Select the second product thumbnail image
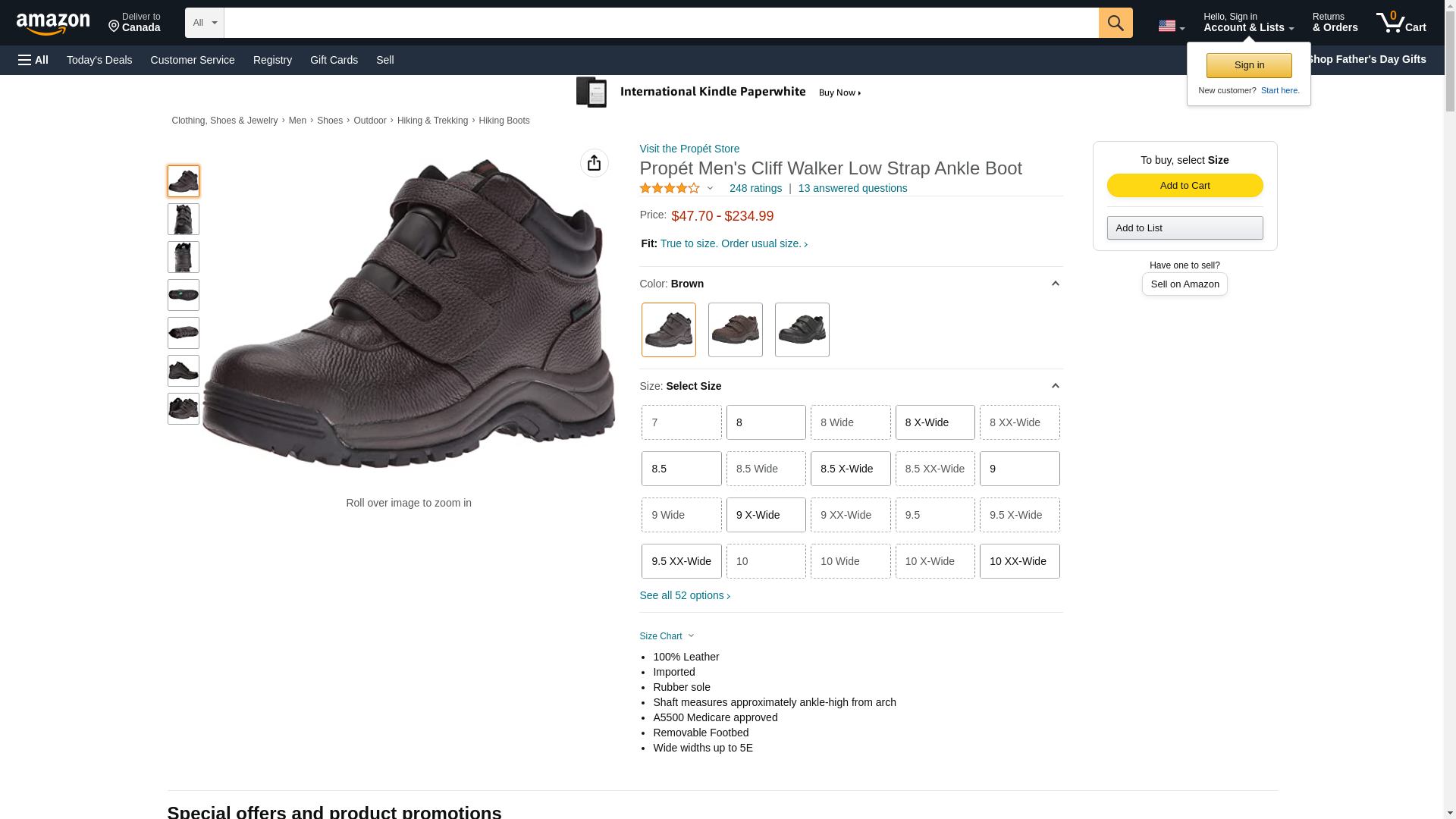Viewport: 1456px width, 819px height. 184,219
